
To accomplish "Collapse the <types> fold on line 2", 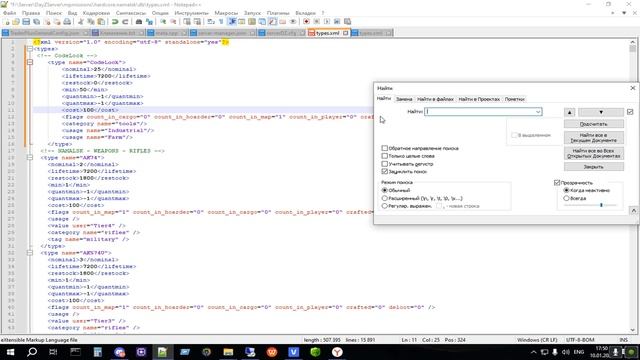I will (30, 49).
